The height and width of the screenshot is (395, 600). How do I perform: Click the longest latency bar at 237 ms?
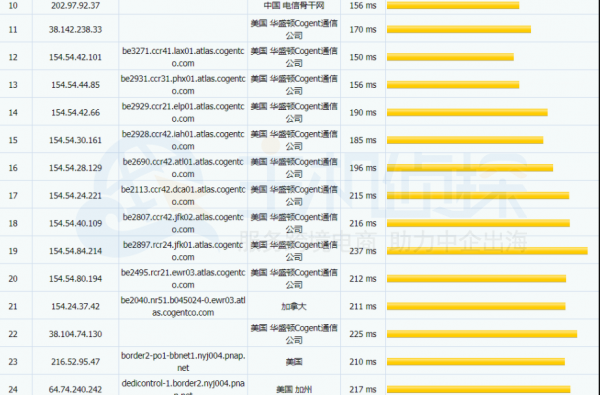[487, 251]
